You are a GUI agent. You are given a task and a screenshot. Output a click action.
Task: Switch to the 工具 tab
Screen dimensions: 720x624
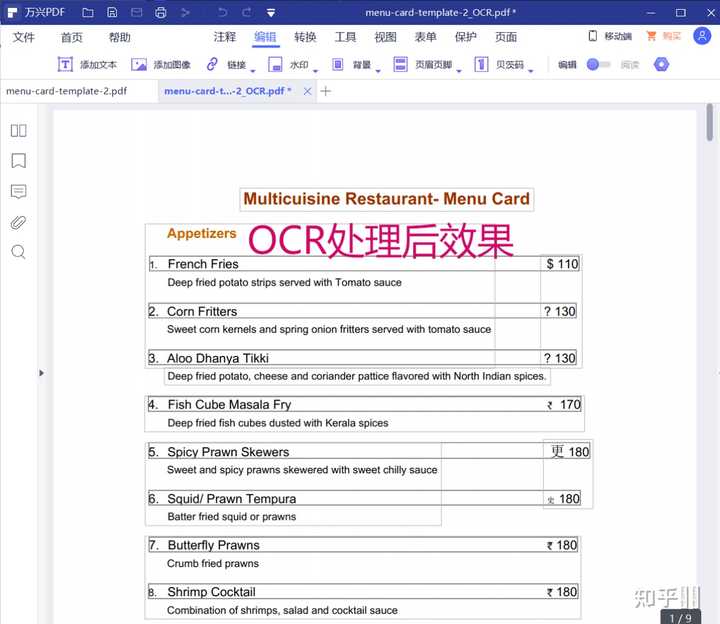coord(345,37)
